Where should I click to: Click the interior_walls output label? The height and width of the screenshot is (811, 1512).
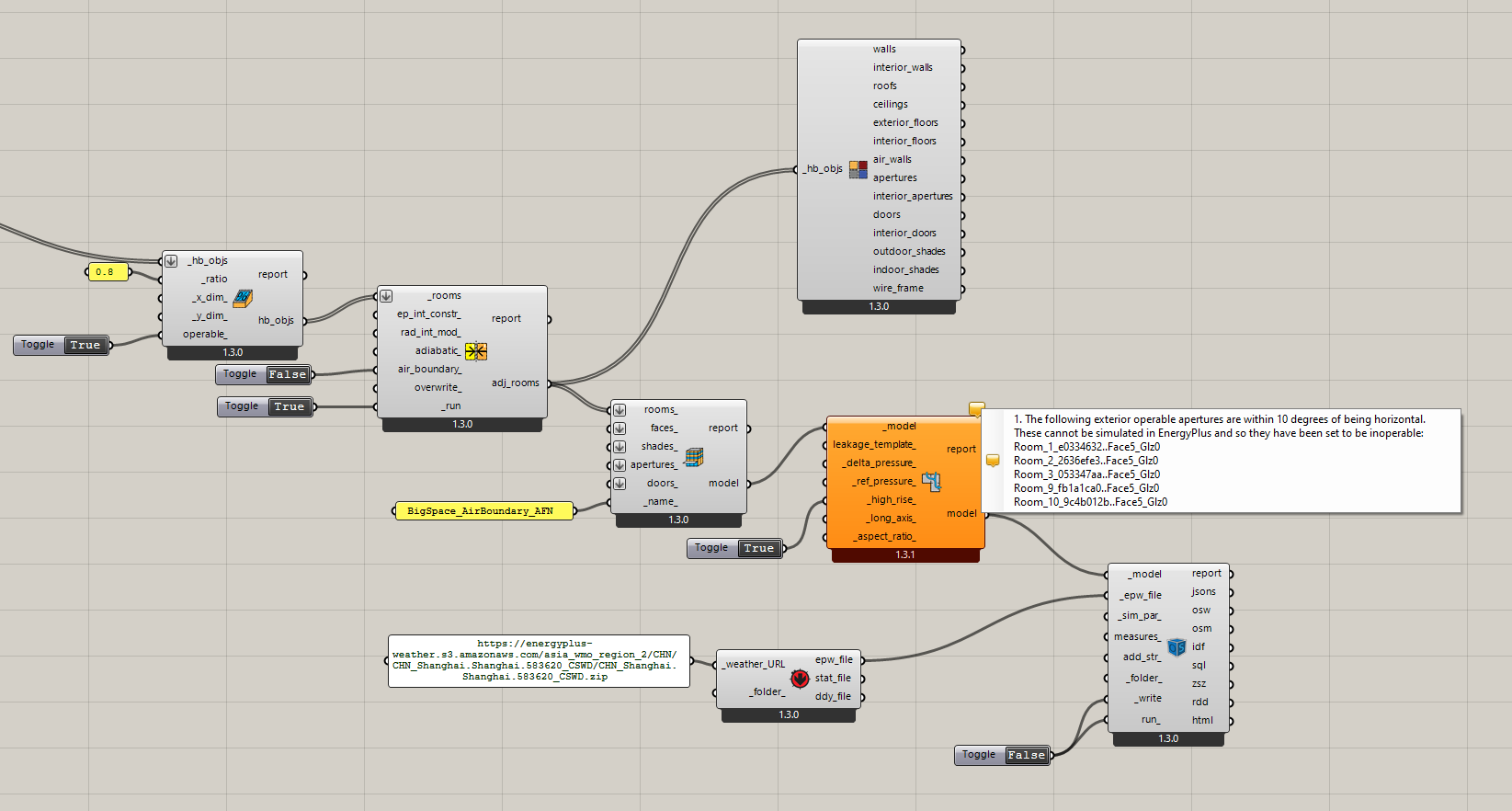903,68
